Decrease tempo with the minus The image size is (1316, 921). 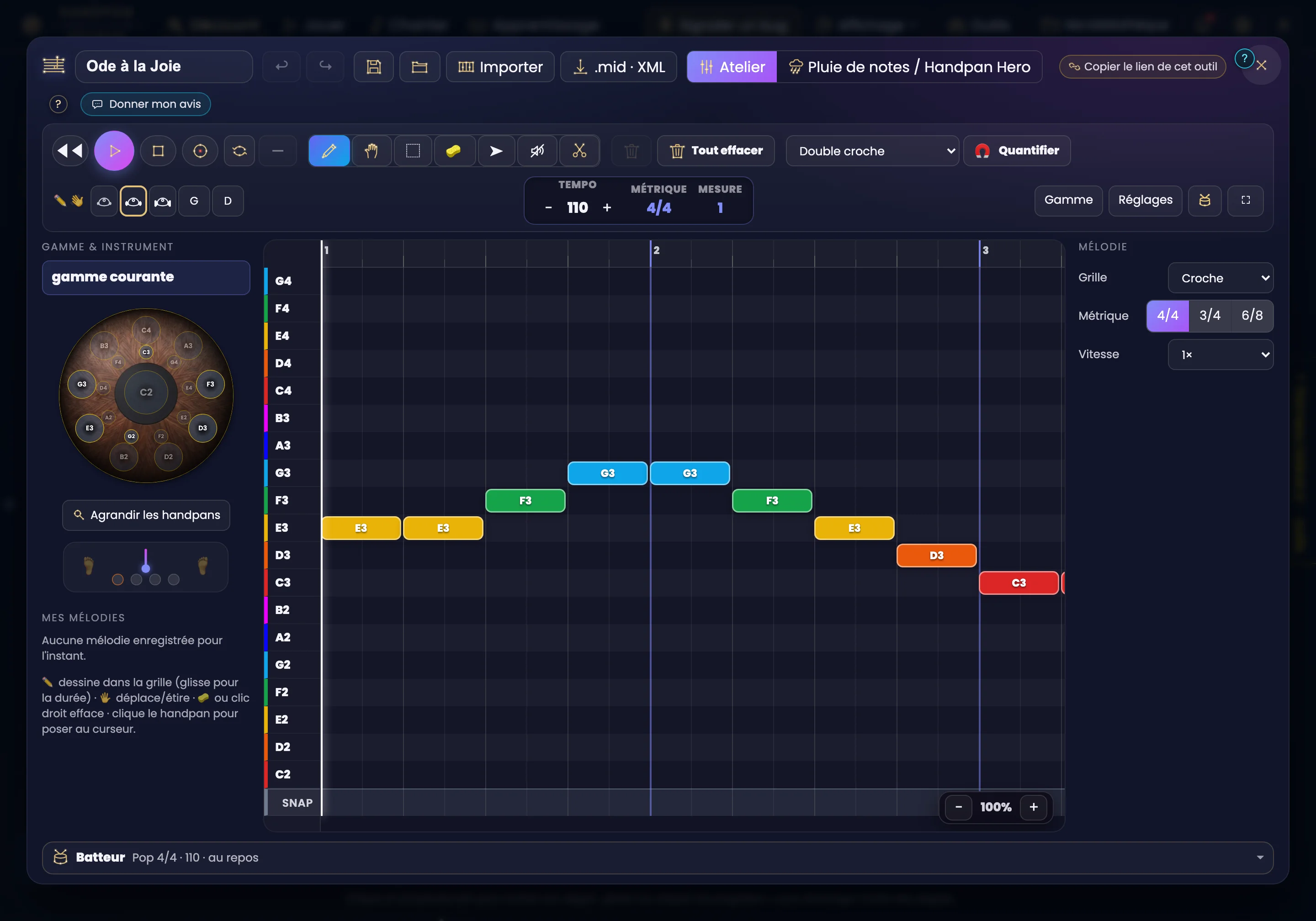(548, 207)
